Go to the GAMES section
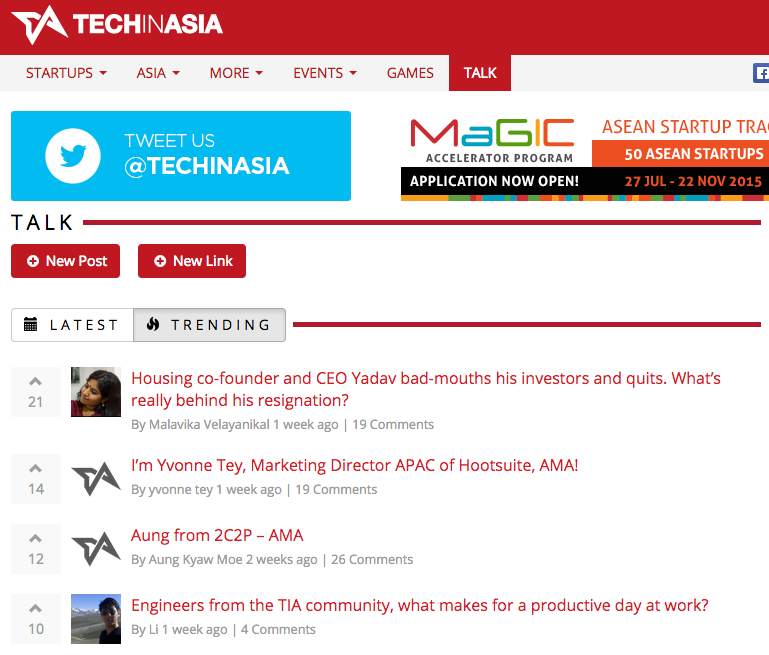Viewport: 769px width, 655px height. point(410,73)
